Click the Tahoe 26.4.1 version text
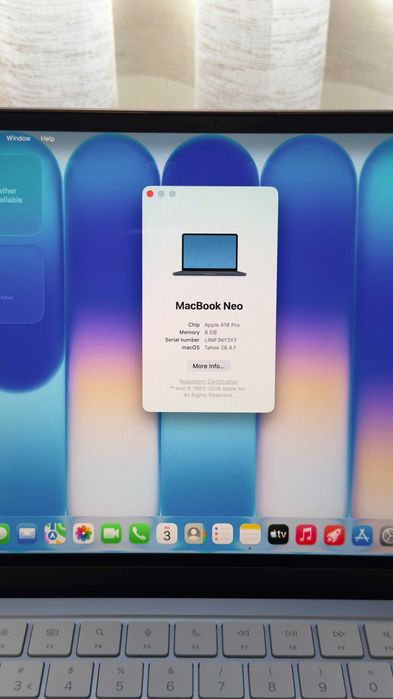The height and width of the screenshot is (699, 393). point(220,348)
